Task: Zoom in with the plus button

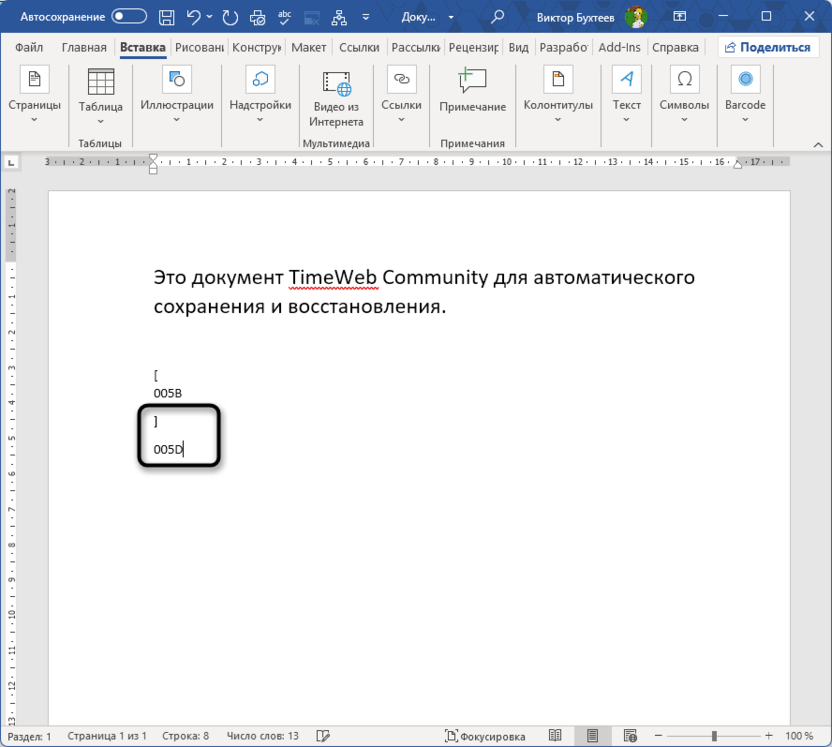Action: [x=768, y=736]
